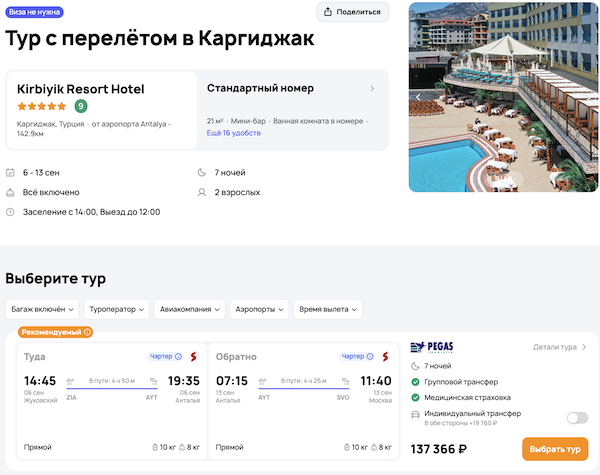Click the Чартер info icon in Обратно flight

[371, 356]
